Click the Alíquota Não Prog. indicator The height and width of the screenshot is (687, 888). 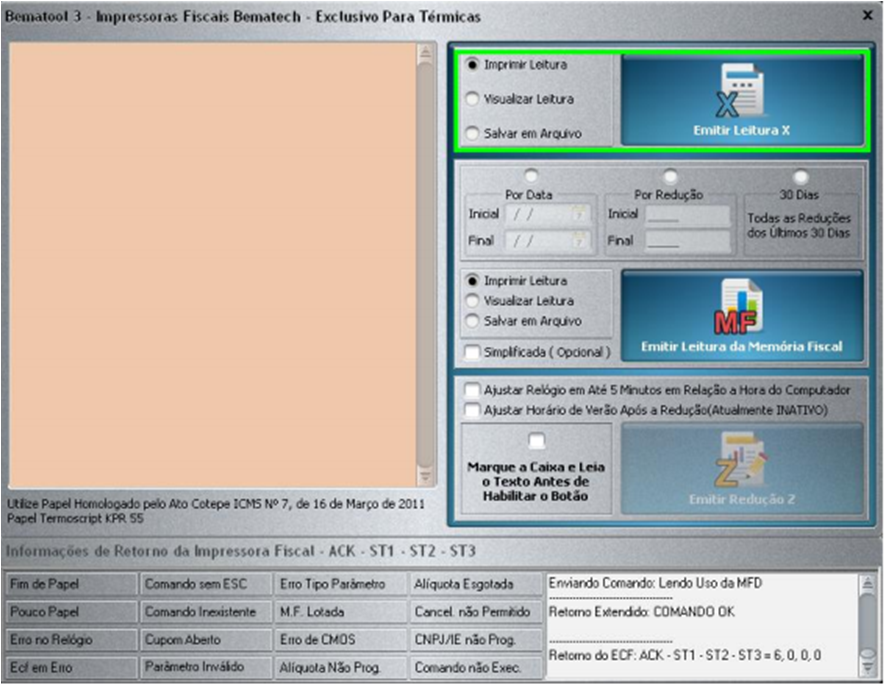coord(341,668)
